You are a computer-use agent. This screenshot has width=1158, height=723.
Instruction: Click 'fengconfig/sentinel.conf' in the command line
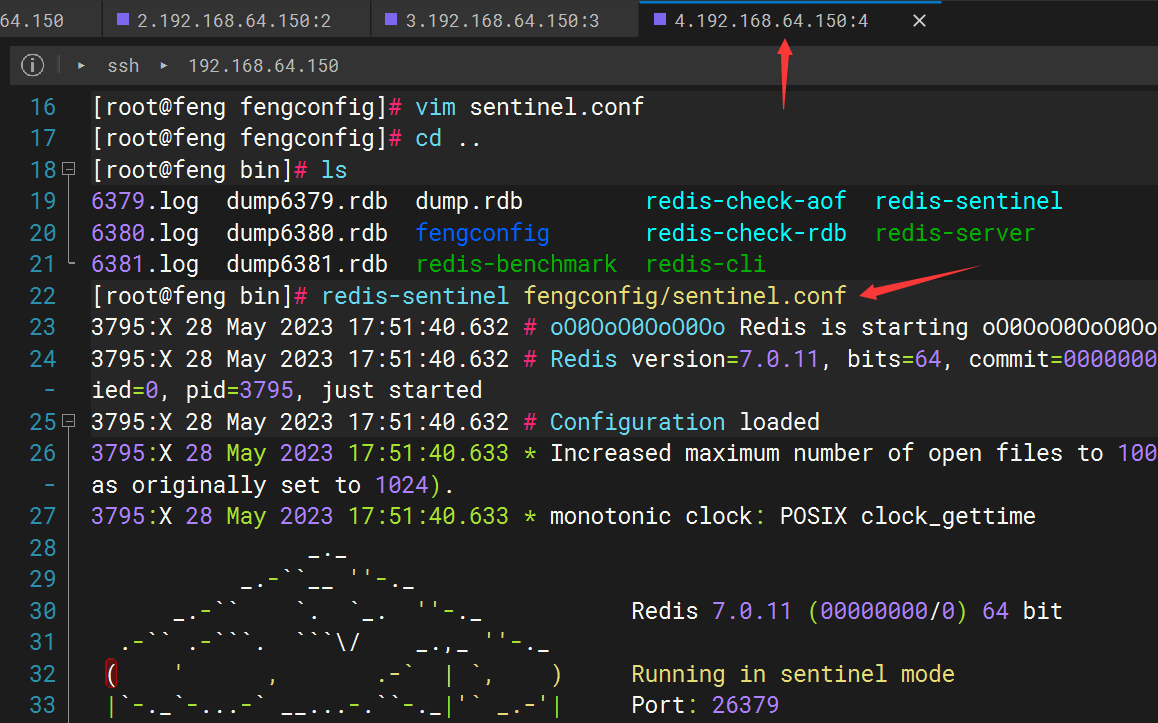coord(685,296)
